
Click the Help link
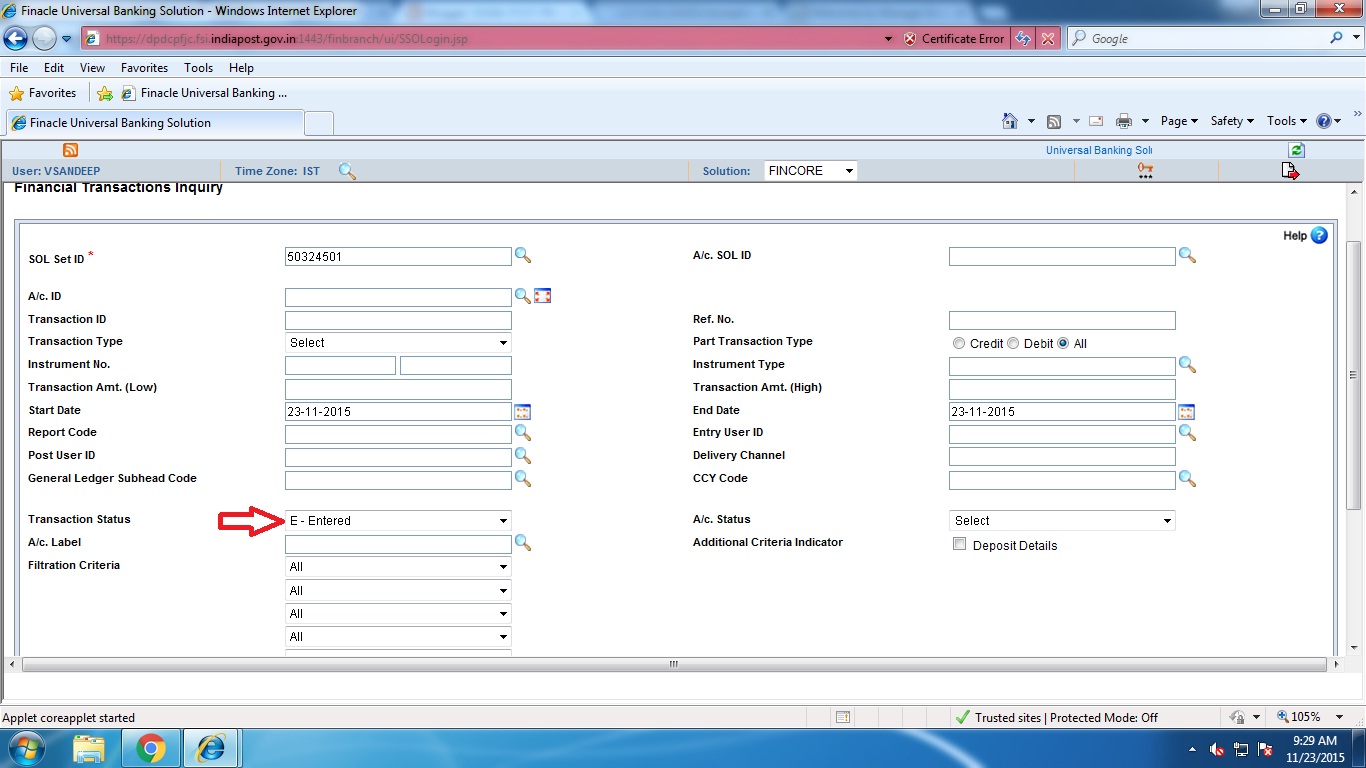tap(1296, 236)
